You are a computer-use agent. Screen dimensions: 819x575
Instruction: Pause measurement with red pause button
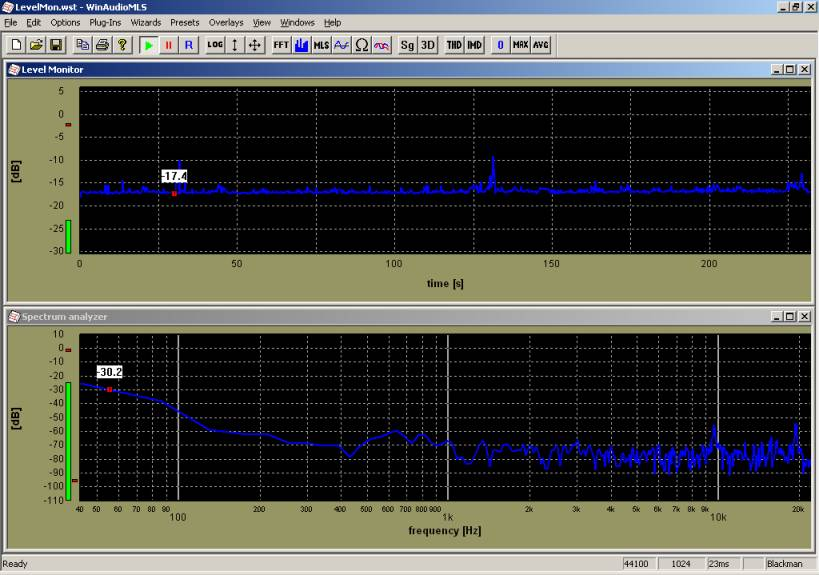(168, 45)
